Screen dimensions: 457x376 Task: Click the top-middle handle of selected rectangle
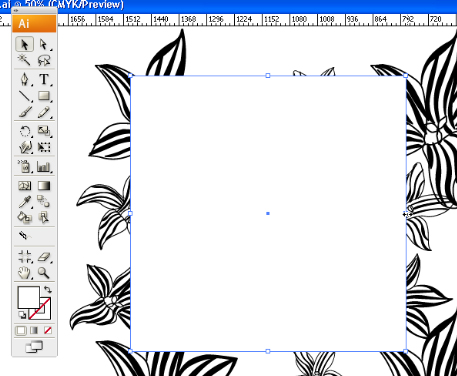click(268, 76)
